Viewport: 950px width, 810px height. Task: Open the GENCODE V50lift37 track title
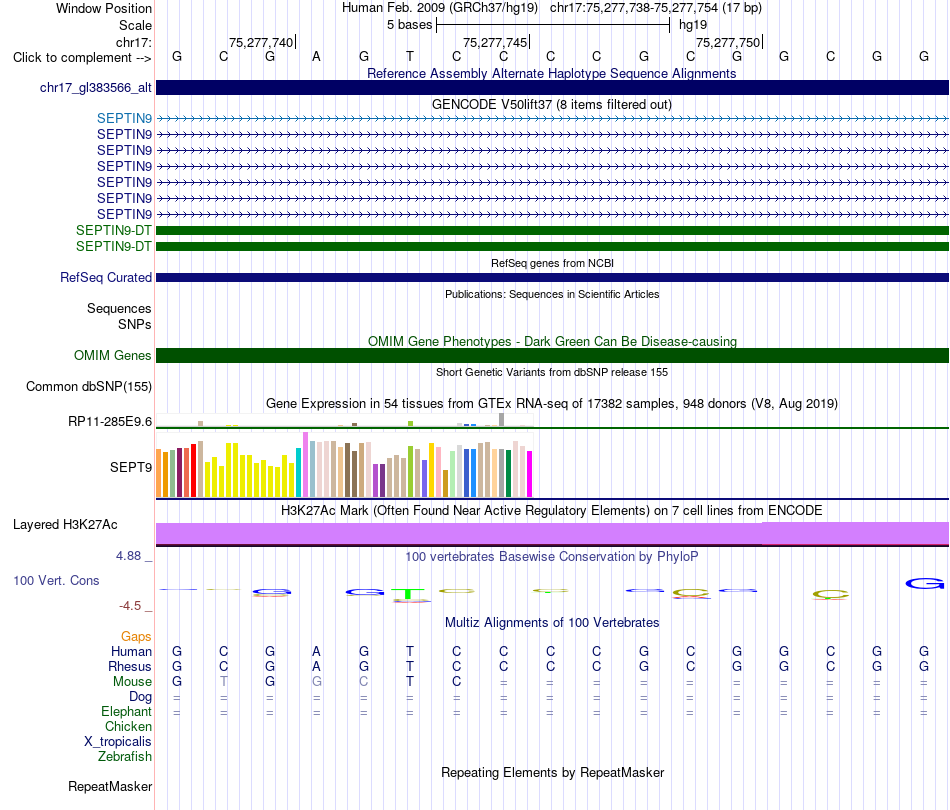pos(551,104)
